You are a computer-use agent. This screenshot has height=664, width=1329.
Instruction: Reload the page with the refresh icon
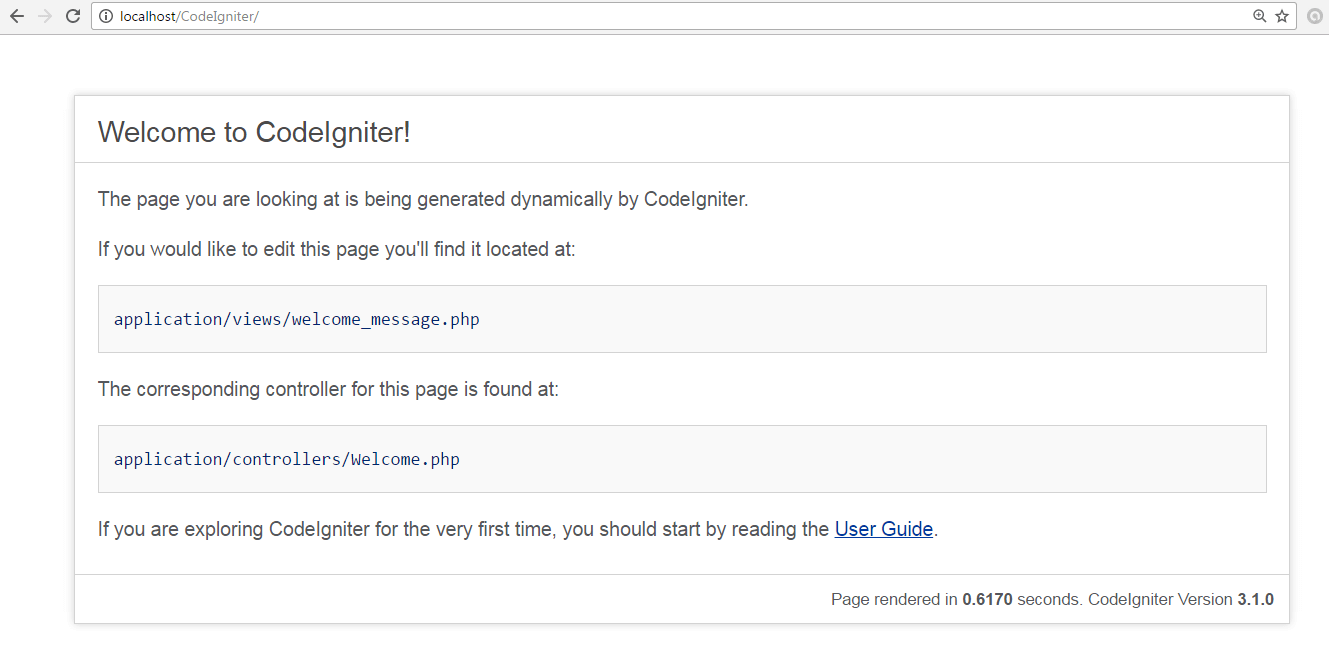click(x=73, y=16)
